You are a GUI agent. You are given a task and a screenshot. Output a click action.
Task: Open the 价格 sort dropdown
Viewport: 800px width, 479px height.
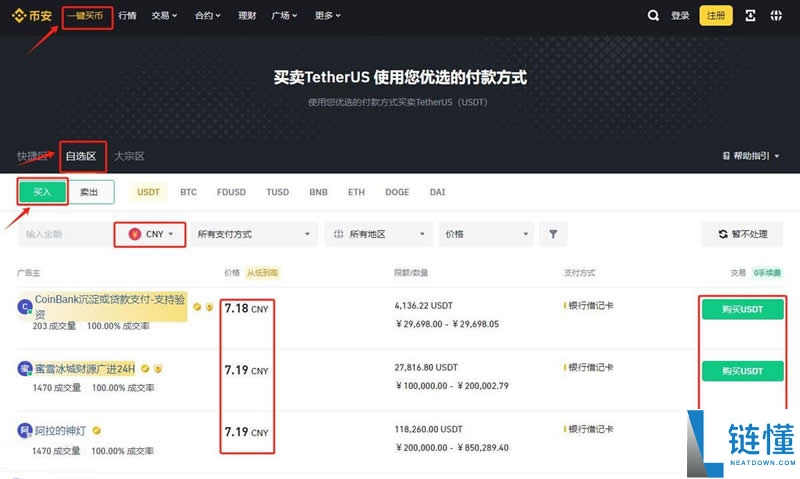point(486,234)
